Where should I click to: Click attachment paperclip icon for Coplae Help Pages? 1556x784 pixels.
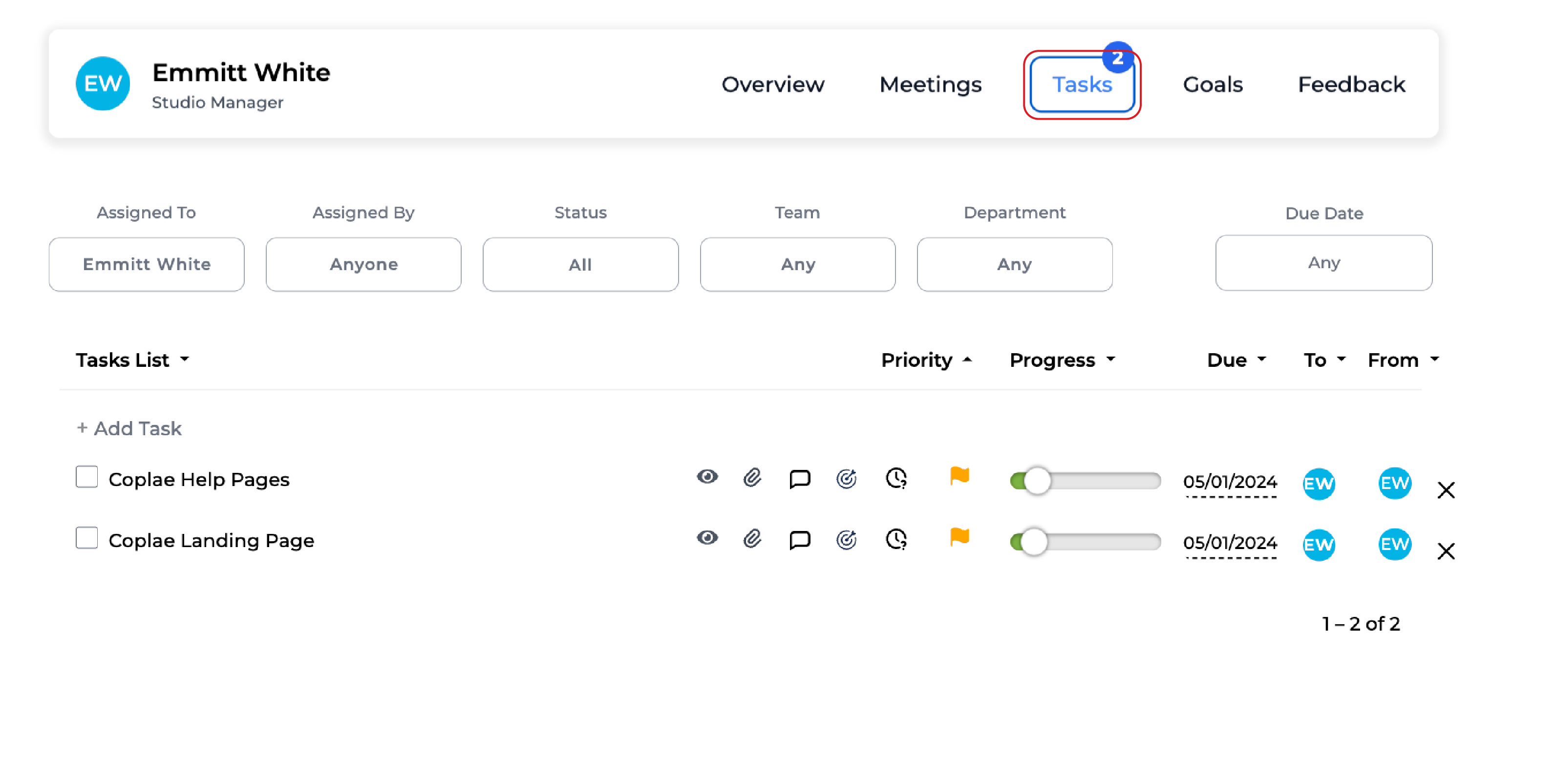coord(752,478)
